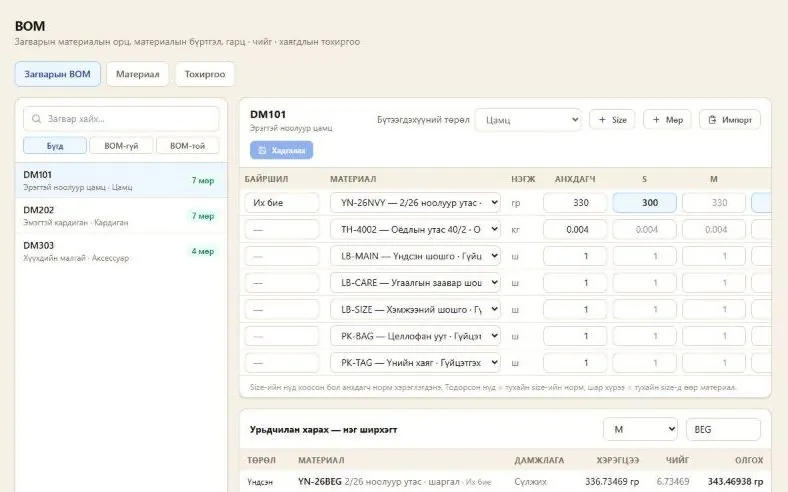Click the default 330 value field
Viewport: 788px width, 492px height.
point(575,203)
